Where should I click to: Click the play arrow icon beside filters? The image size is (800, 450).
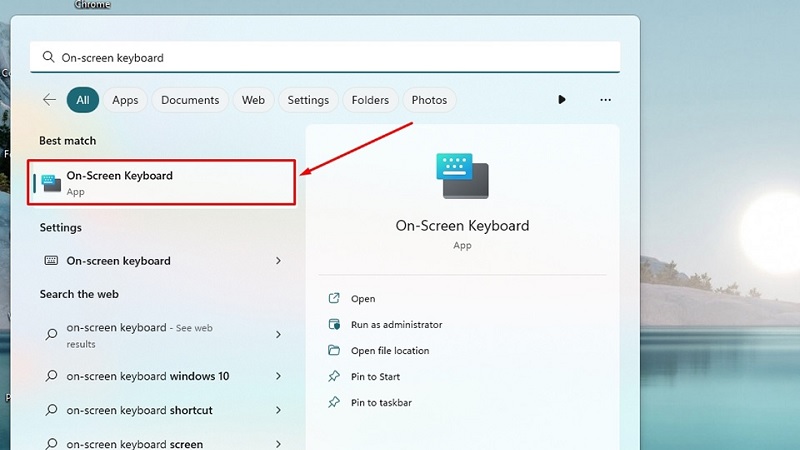pyautogui.click(x=562, y=99)
